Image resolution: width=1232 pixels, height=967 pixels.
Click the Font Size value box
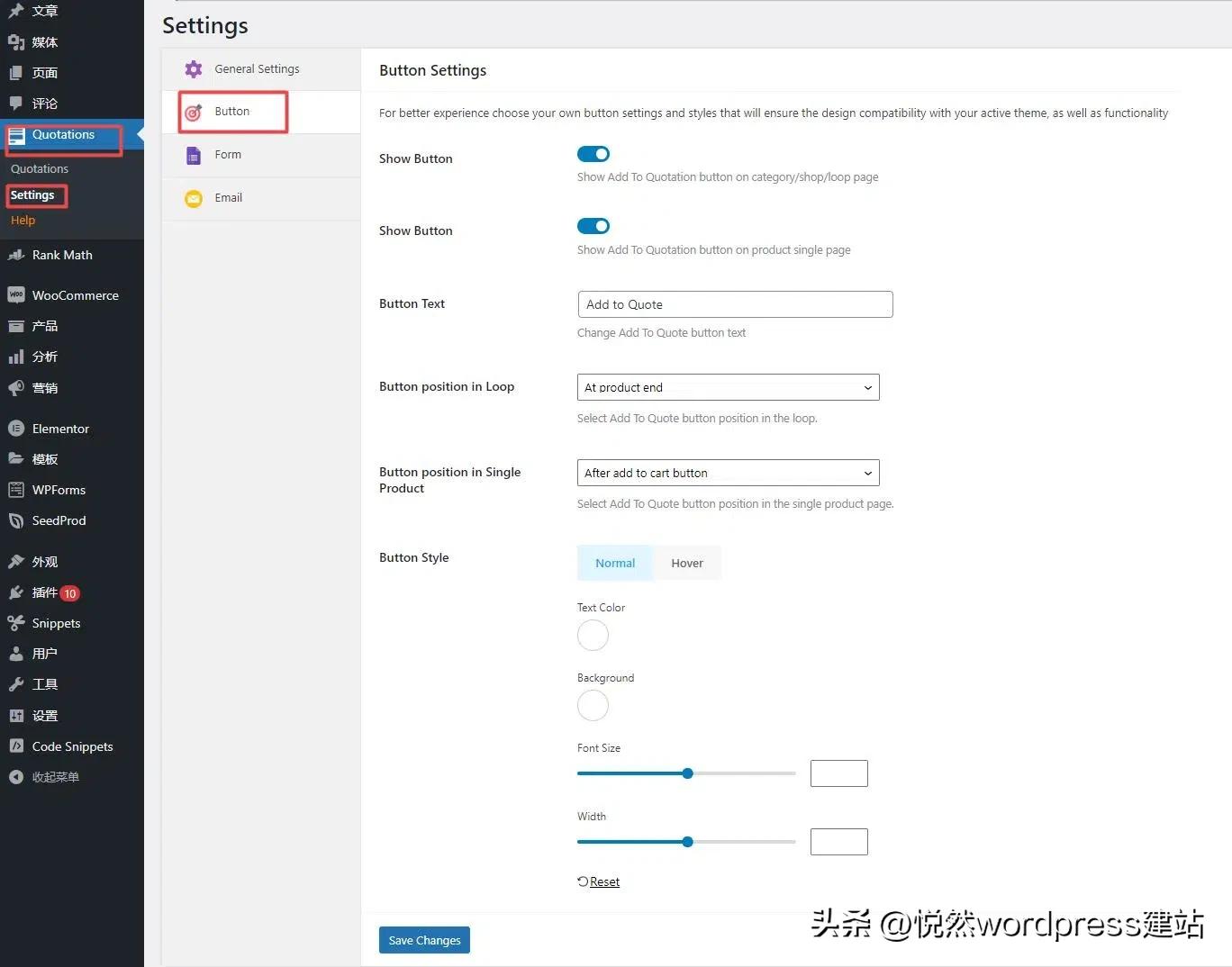coord(839,773)
